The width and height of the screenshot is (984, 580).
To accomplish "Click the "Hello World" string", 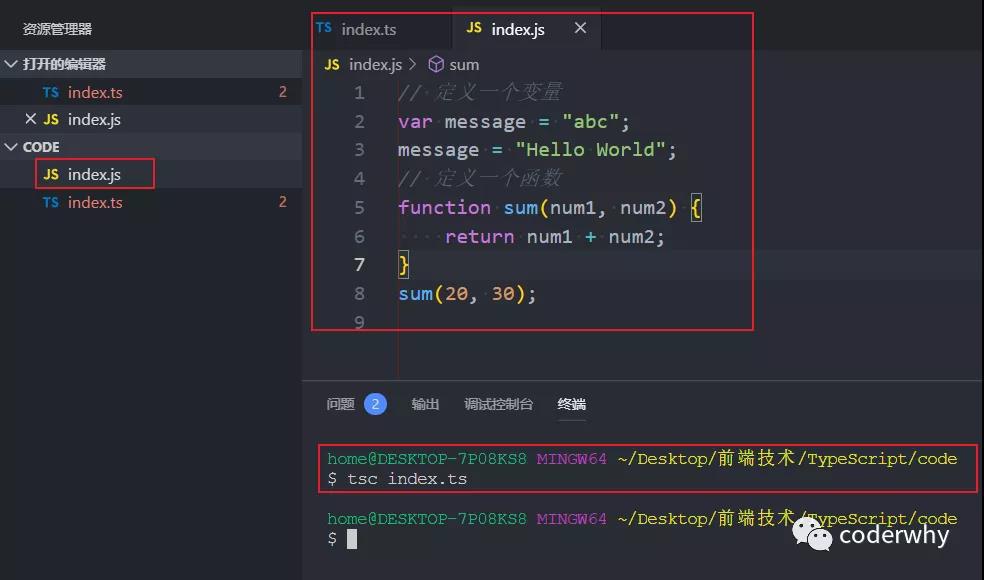I will pyautogui.click(x=590, y=149).
